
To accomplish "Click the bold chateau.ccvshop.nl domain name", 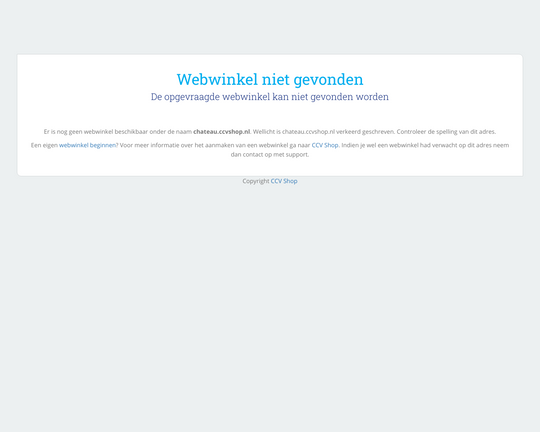I will coord(221,132).
